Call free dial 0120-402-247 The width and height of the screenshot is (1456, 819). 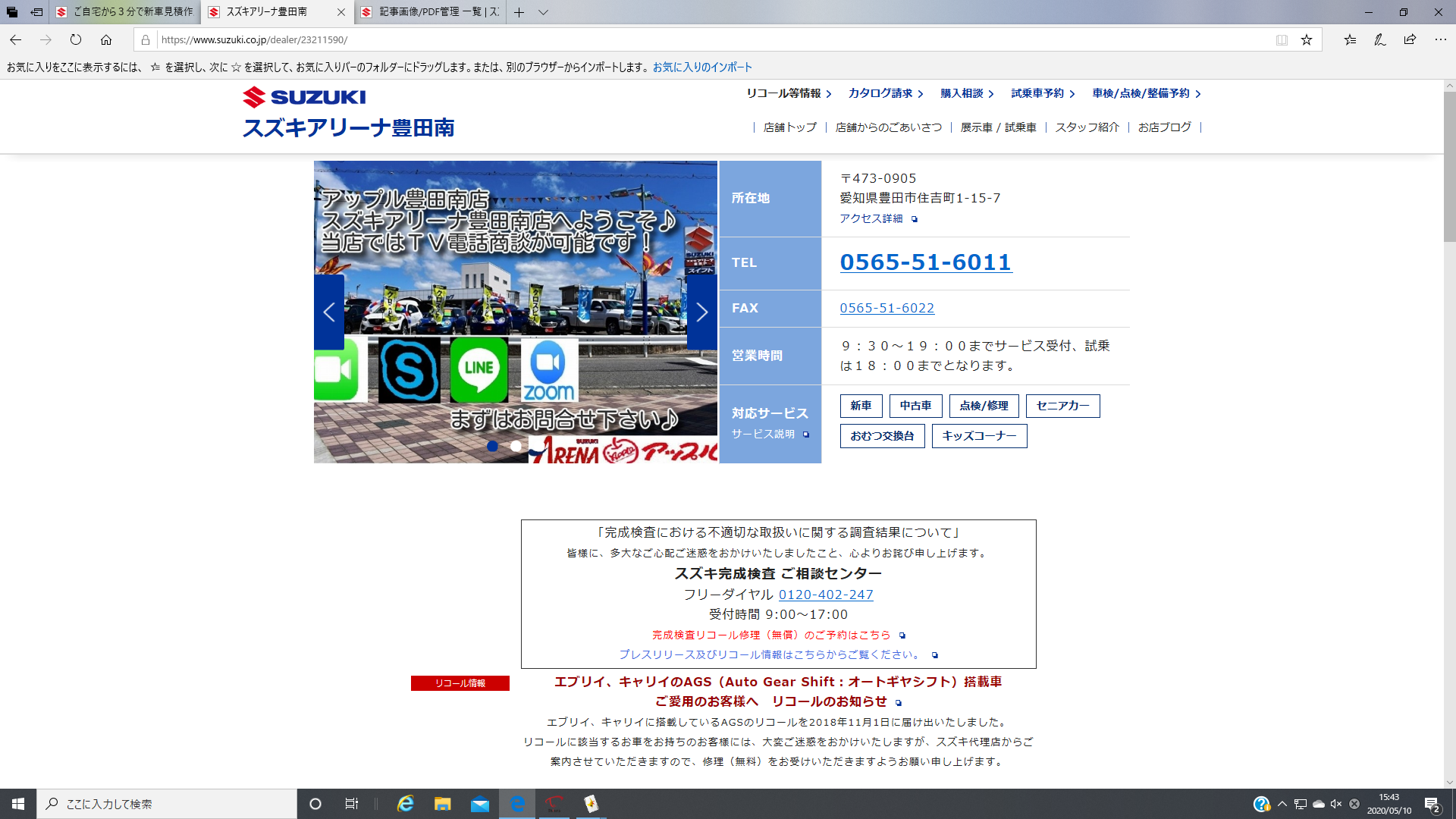(826, 595)
